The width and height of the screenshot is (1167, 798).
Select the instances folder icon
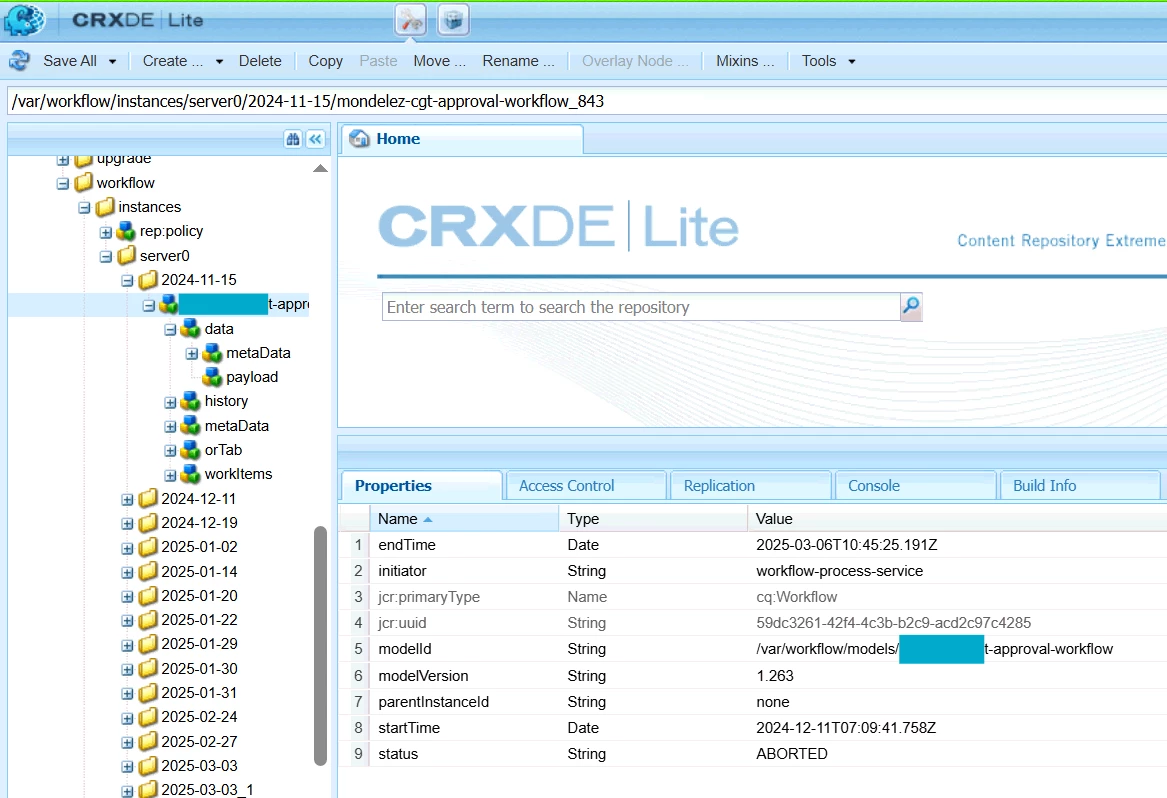(105, 207)
